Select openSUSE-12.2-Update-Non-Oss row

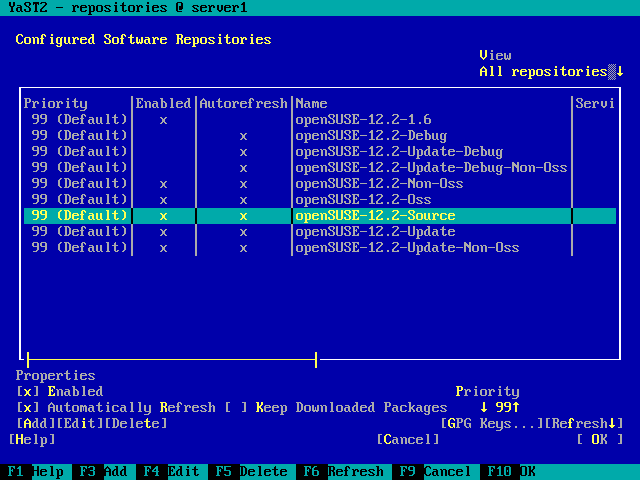tap(320, 247)
